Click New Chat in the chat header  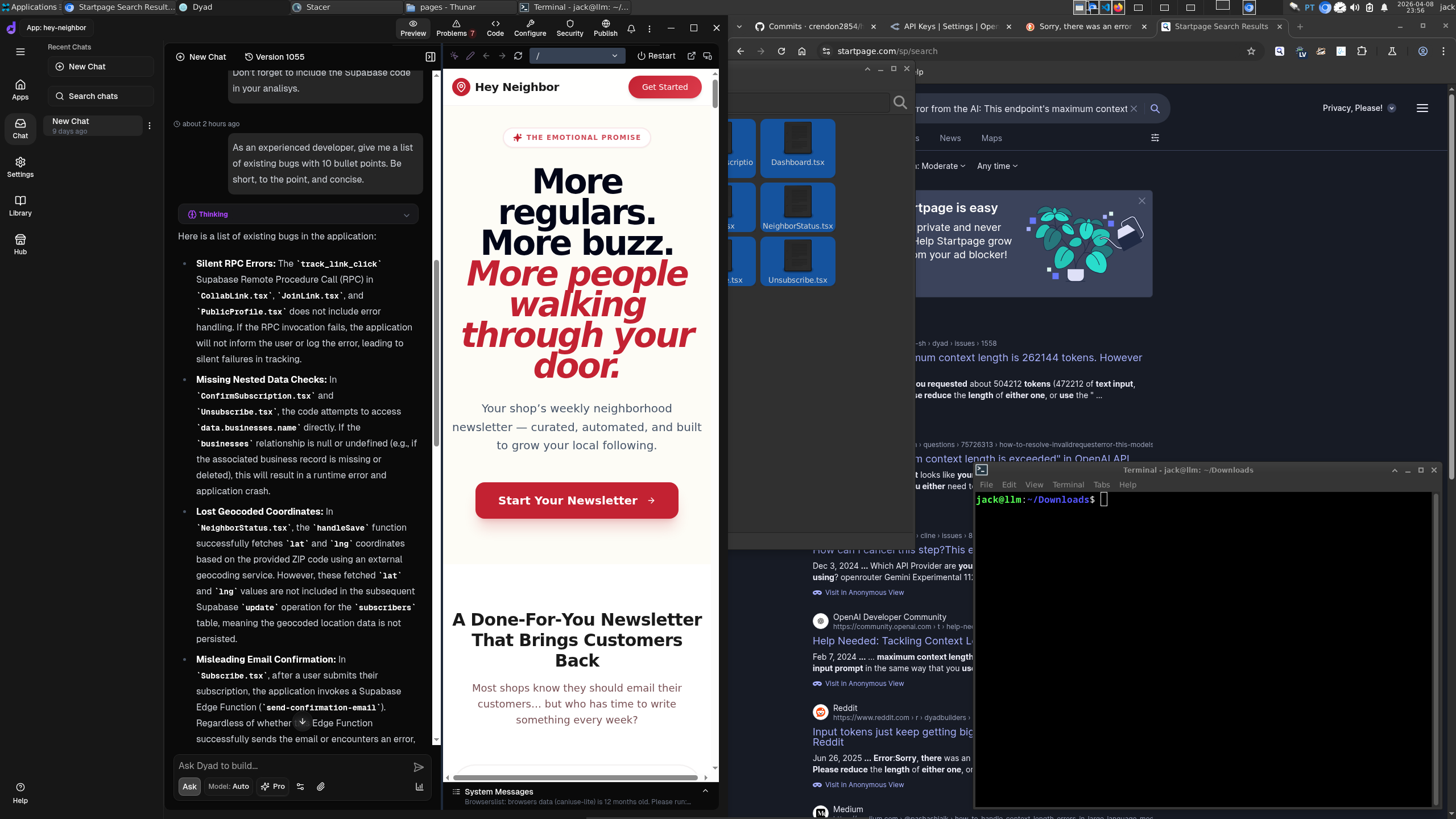(201, 57)
